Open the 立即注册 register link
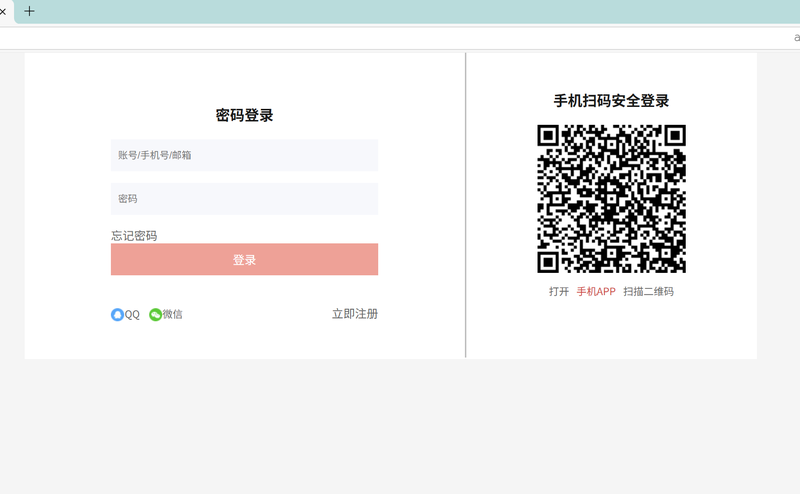This screenshot has width=800, height=494. tap(355, 314)
